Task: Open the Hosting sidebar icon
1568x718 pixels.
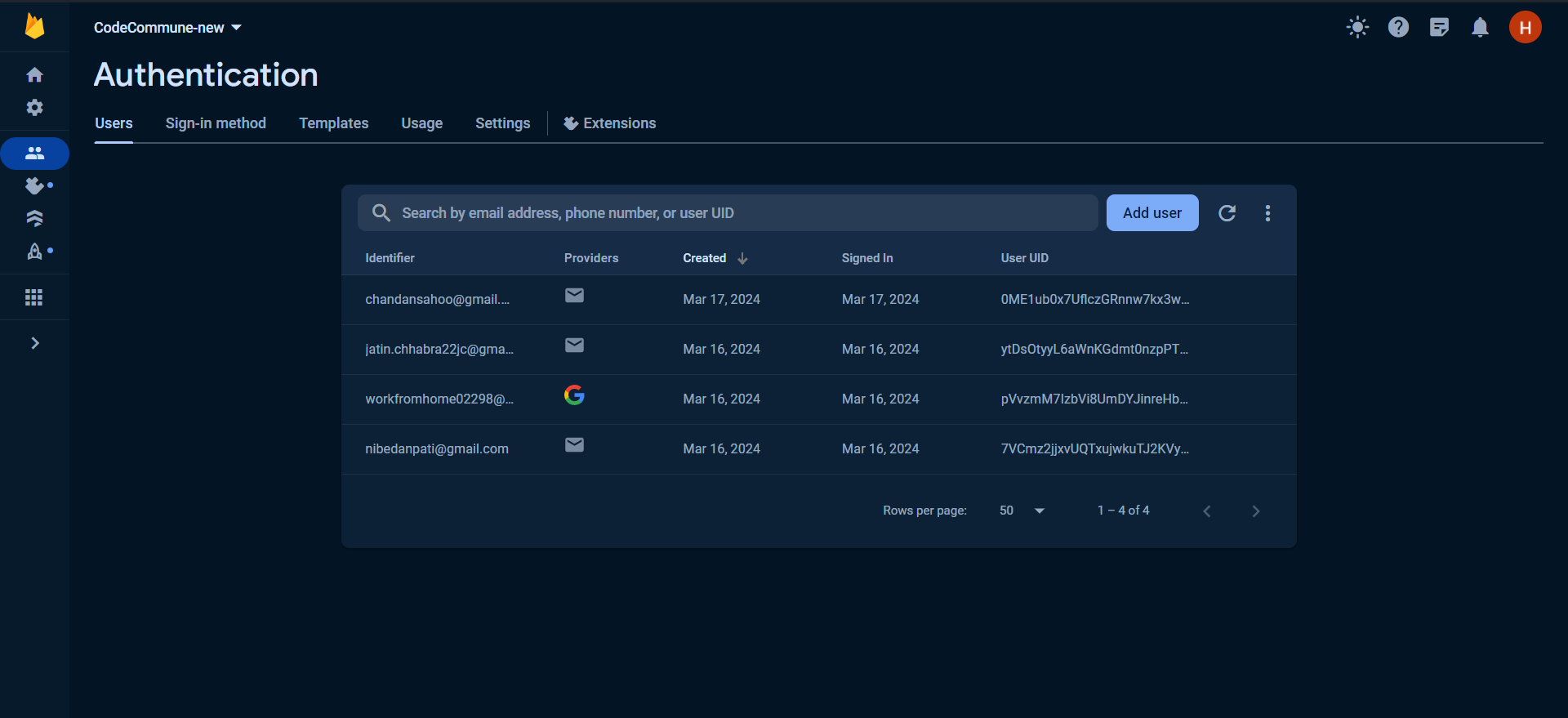Action: [34, 219]
